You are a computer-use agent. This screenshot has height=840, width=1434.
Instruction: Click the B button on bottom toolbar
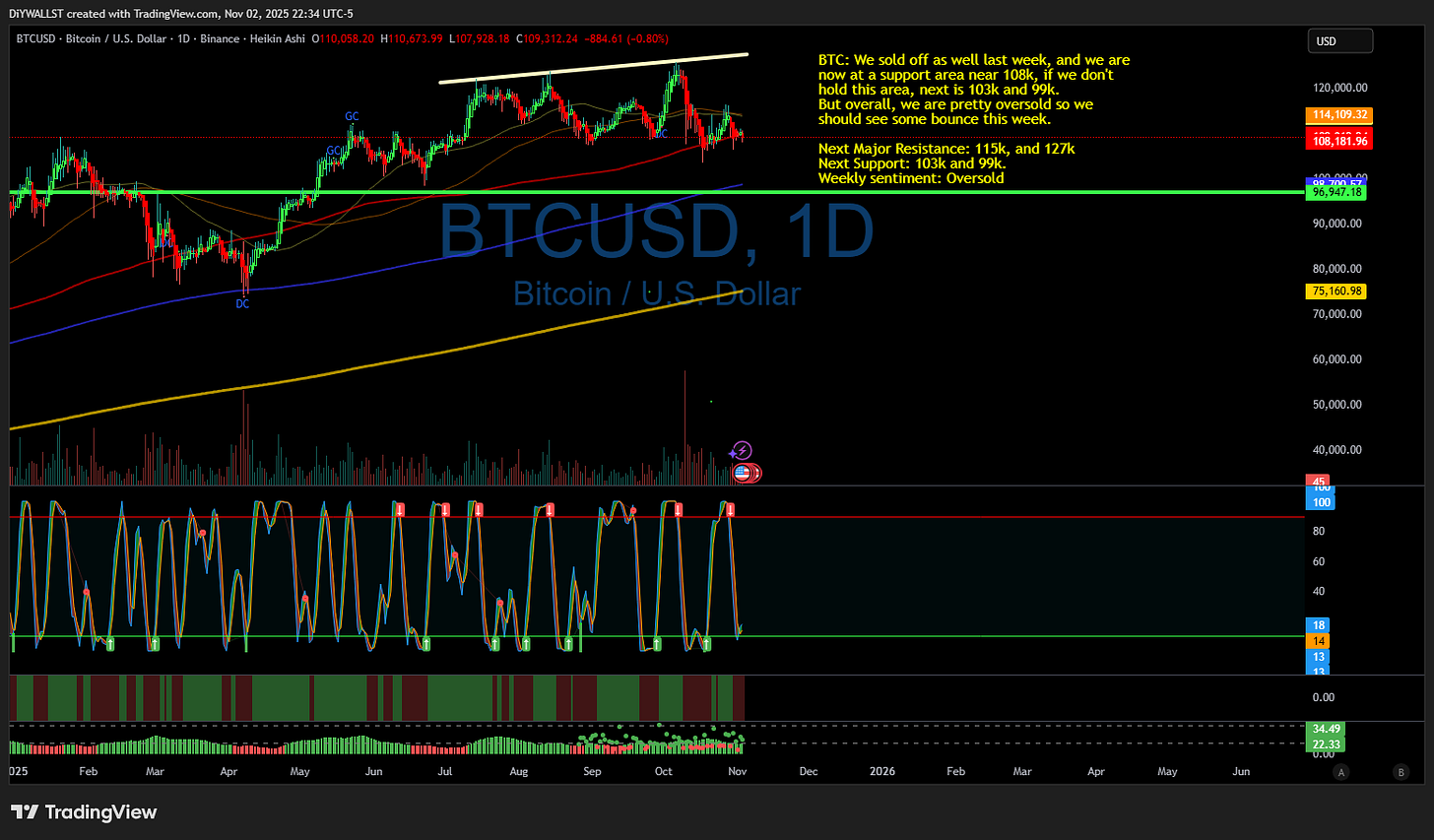click(x=1400, y=772)
